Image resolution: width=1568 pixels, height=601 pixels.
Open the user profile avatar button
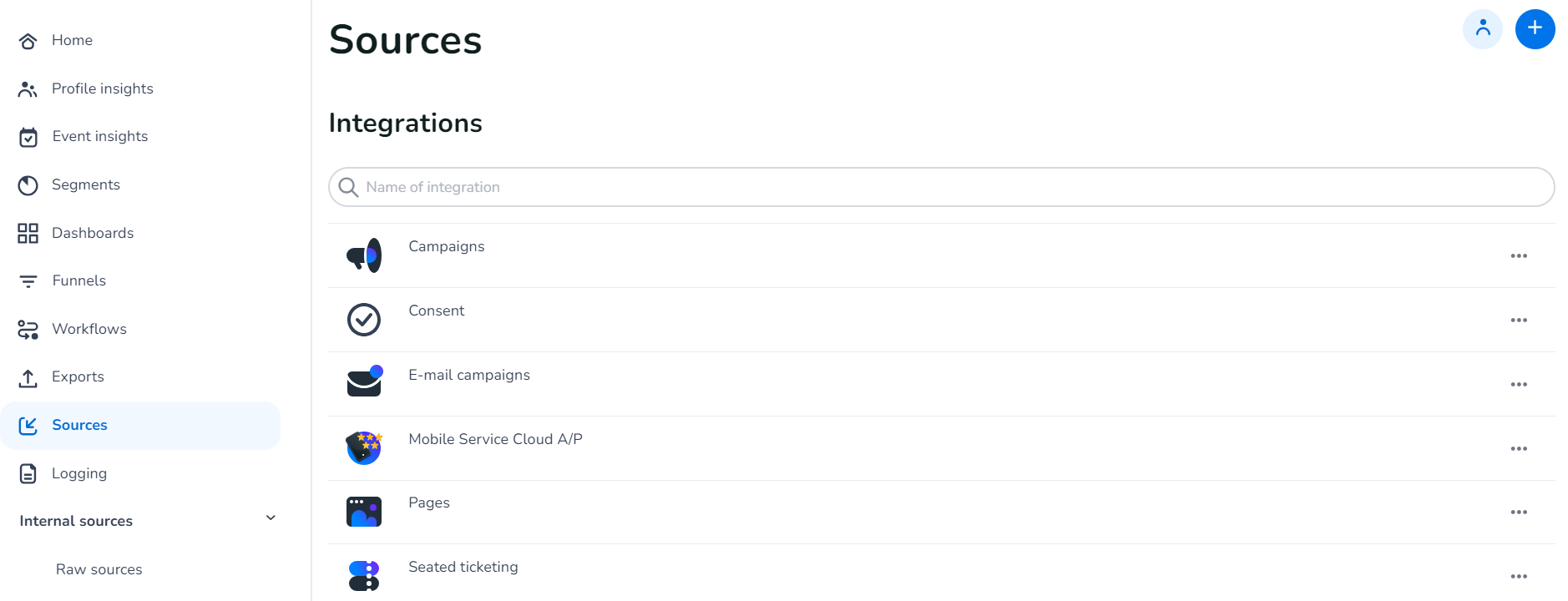click(1483, 28)
